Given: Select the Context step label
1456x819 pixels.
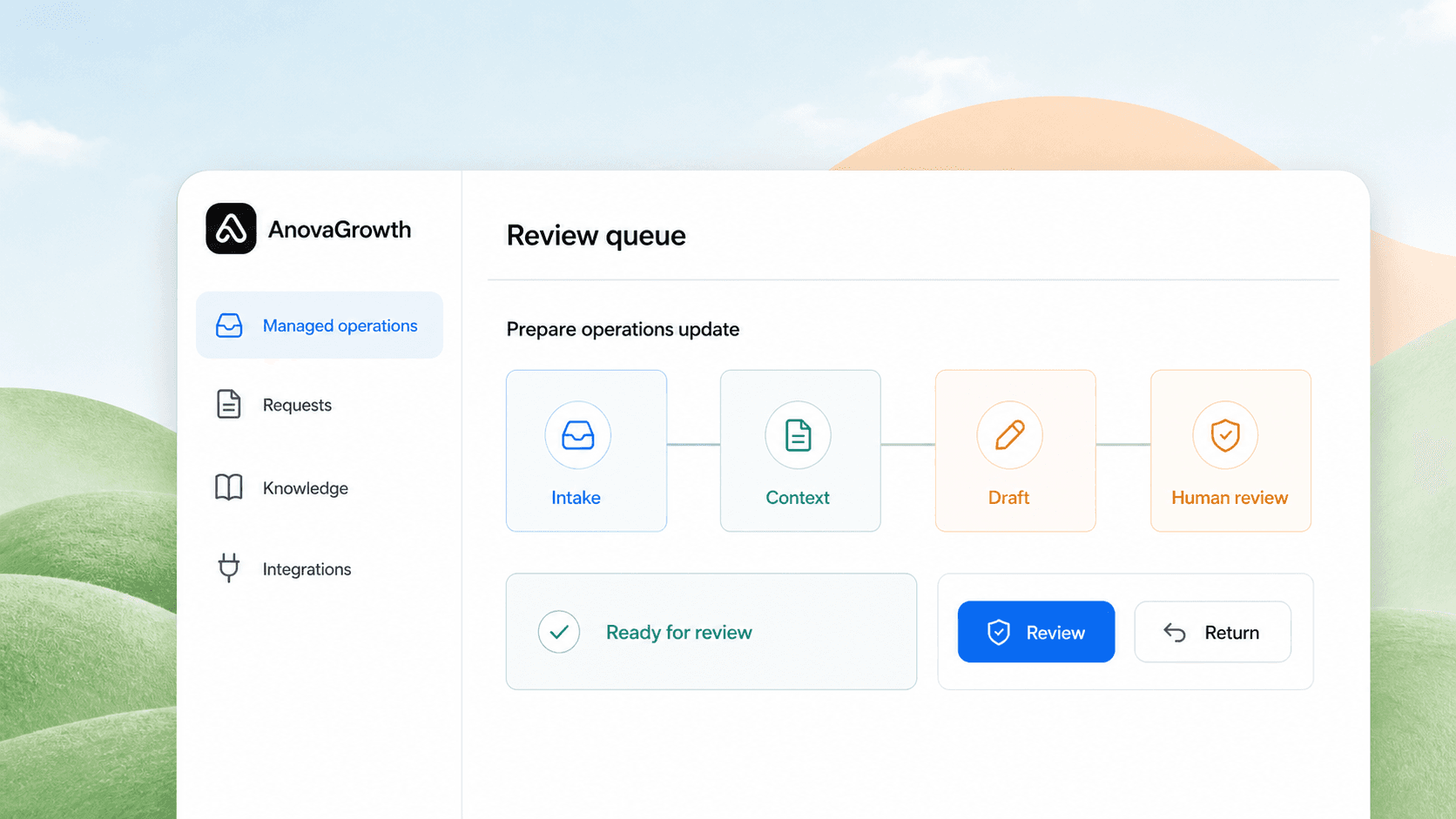Looking at the screenshot, I should coord(798,498).
